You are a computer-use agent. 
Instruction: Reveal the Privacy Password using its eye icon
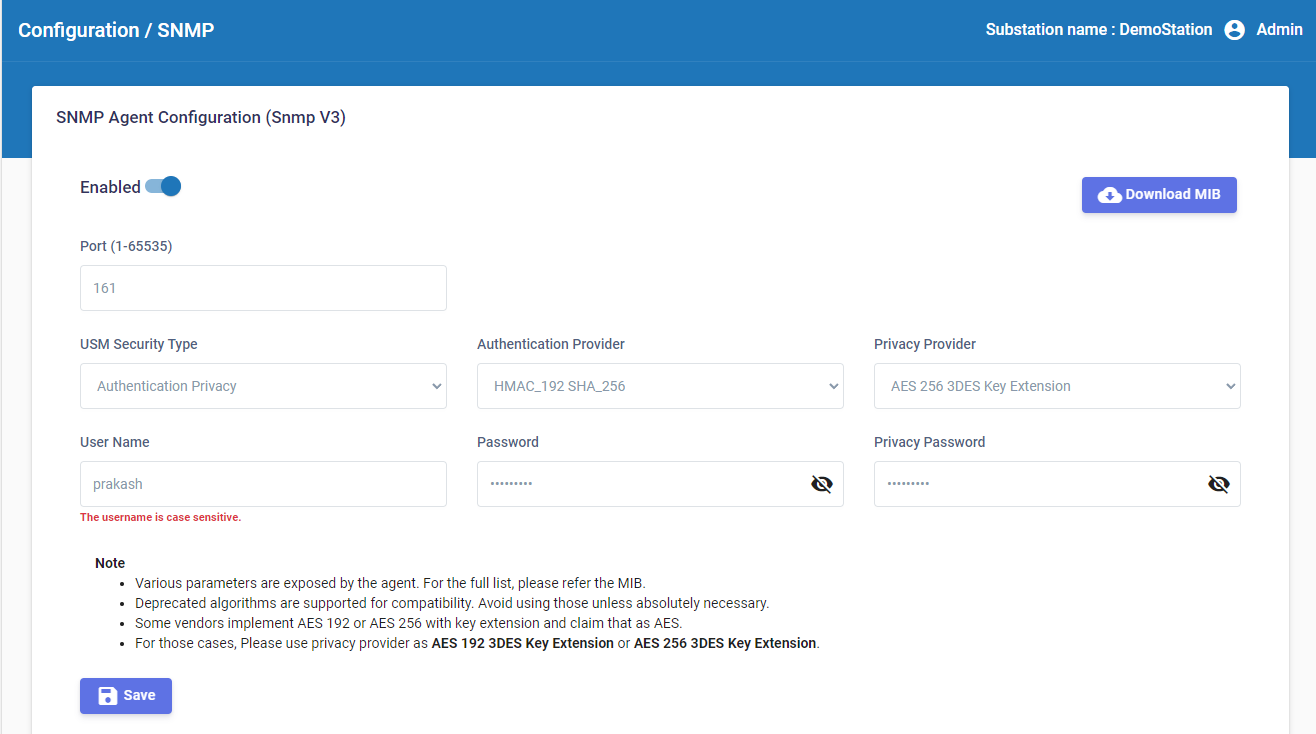[1218, 484]
